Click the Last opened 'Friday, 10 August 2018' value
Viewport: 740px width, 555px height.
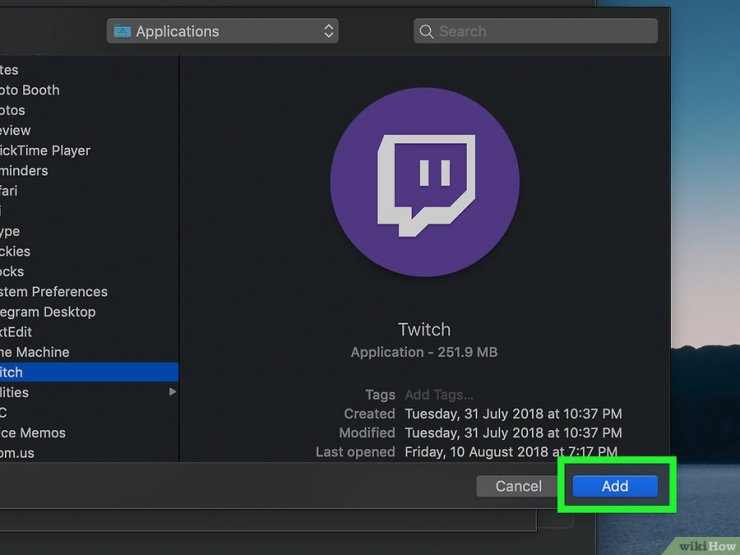pos(511,452)
